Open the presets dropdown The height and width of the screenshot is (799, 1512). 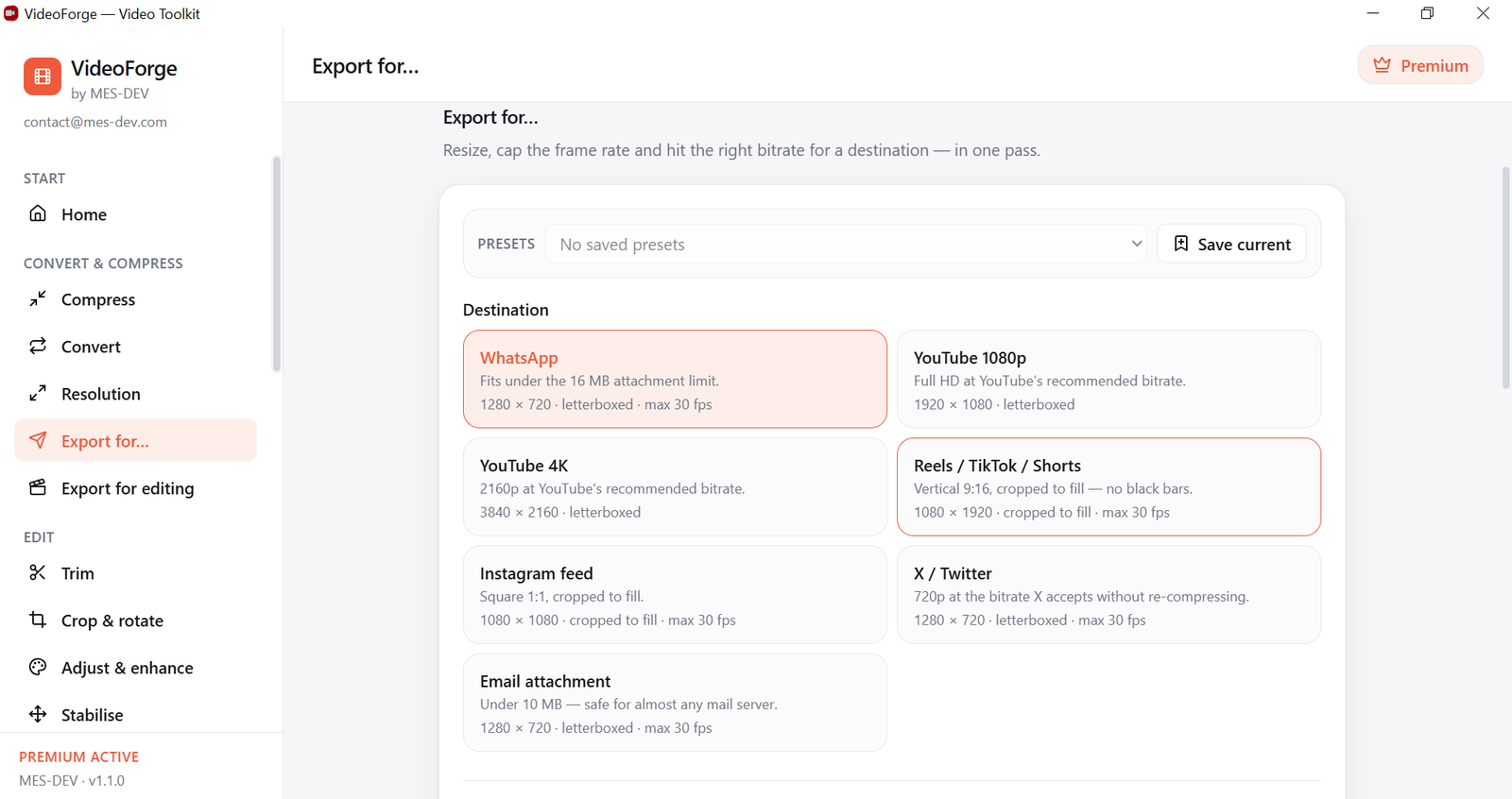[x=846, y=244]
